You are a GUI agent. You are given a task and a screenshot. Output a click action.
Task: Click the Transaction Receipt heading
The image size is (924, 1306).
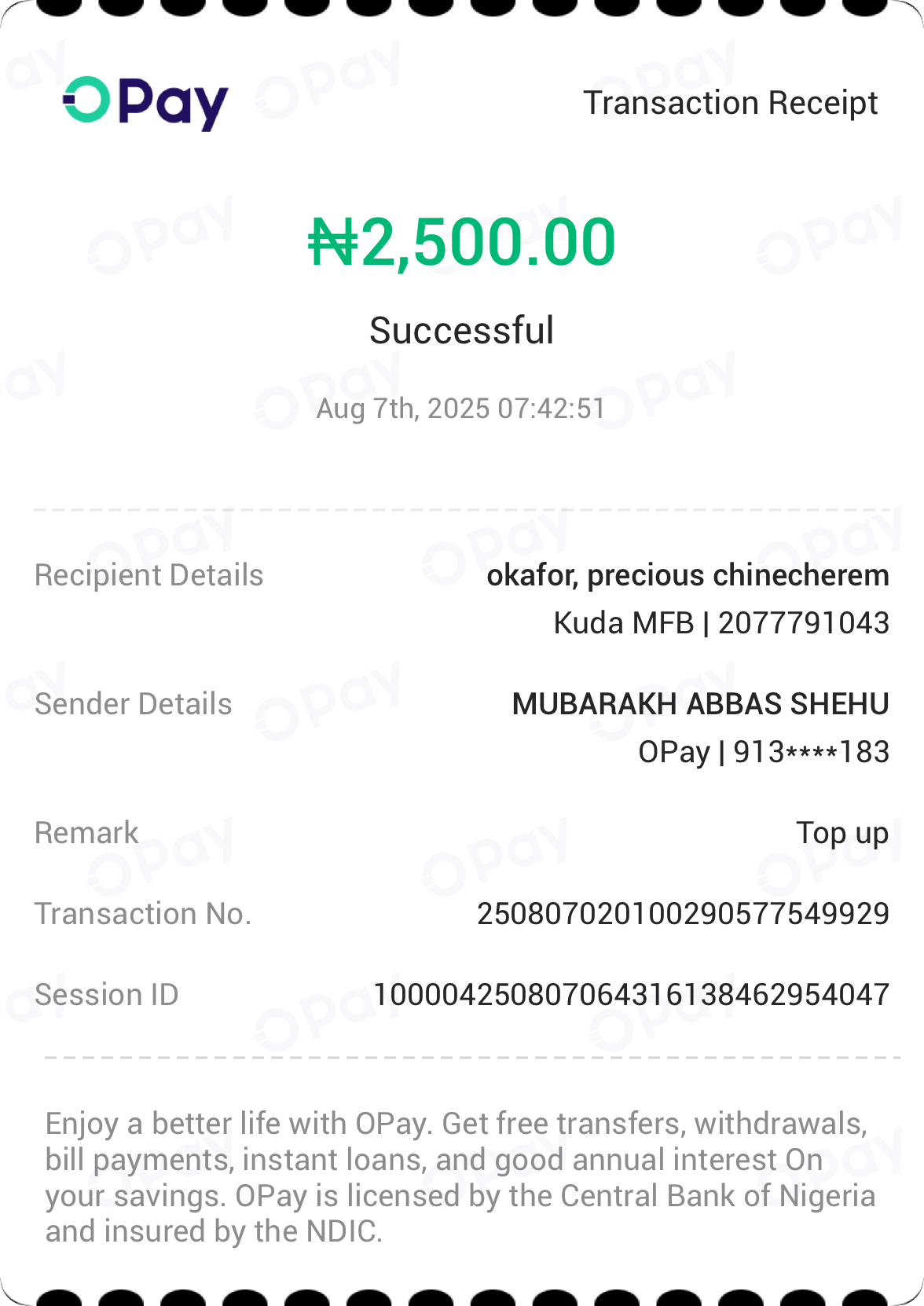pos(730,103)
